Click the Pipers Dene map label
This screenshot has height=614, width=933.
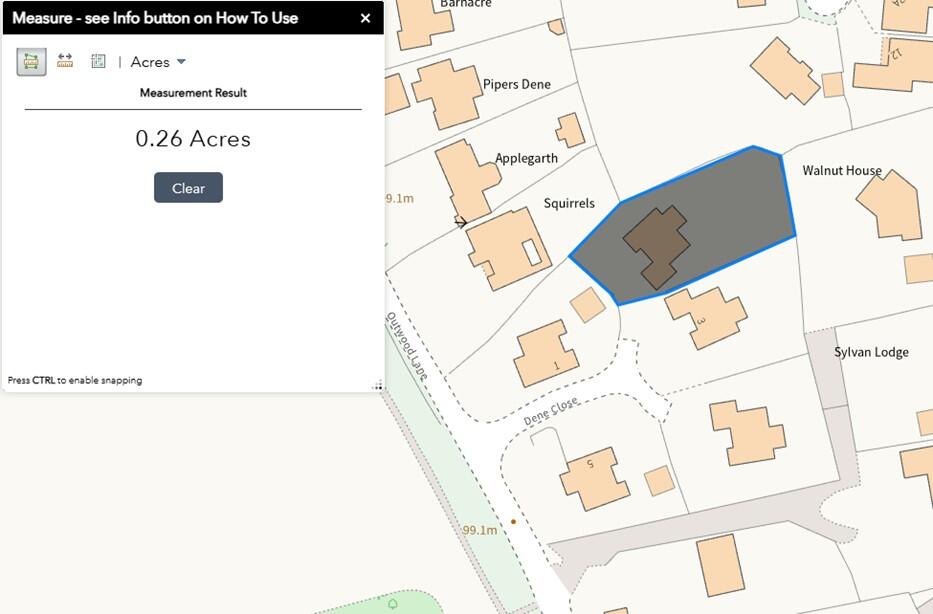(x=516, y=85)
